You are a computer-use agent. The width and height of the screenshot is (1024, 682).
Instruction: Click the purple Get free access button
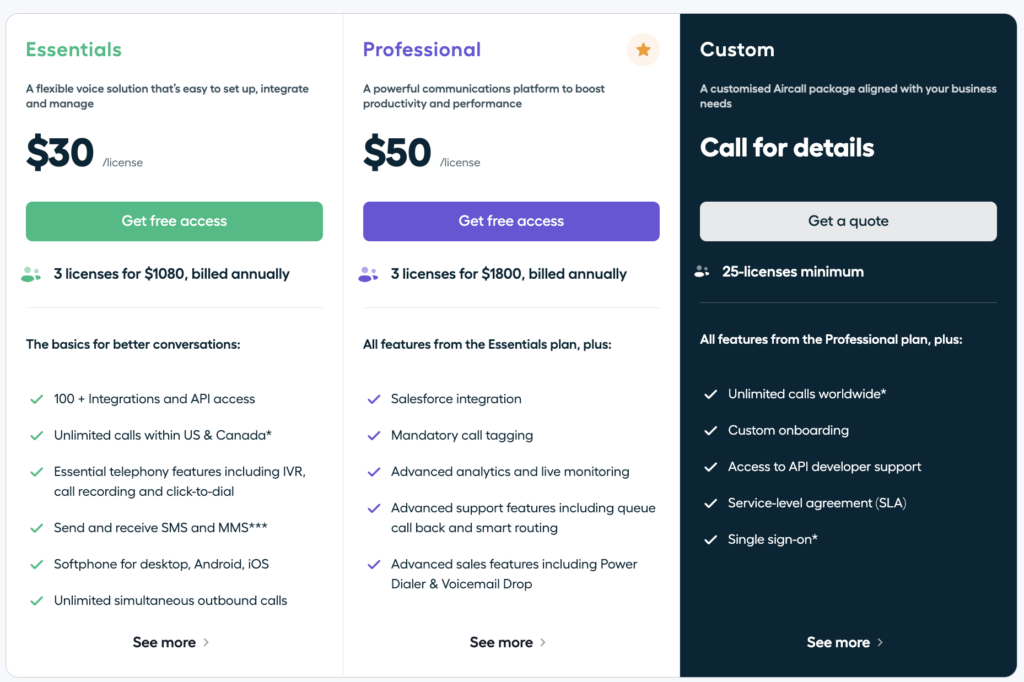(511, 221)
